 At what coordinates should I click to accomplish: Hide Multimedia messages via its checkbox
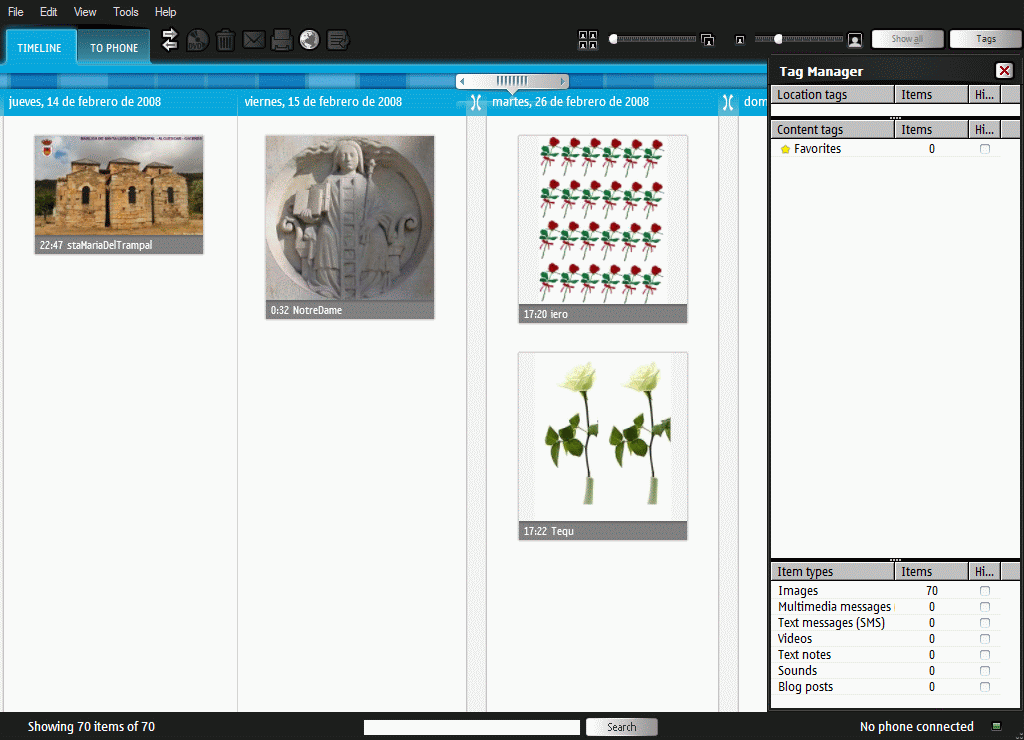pyautogui.click(x=985, y=606)
